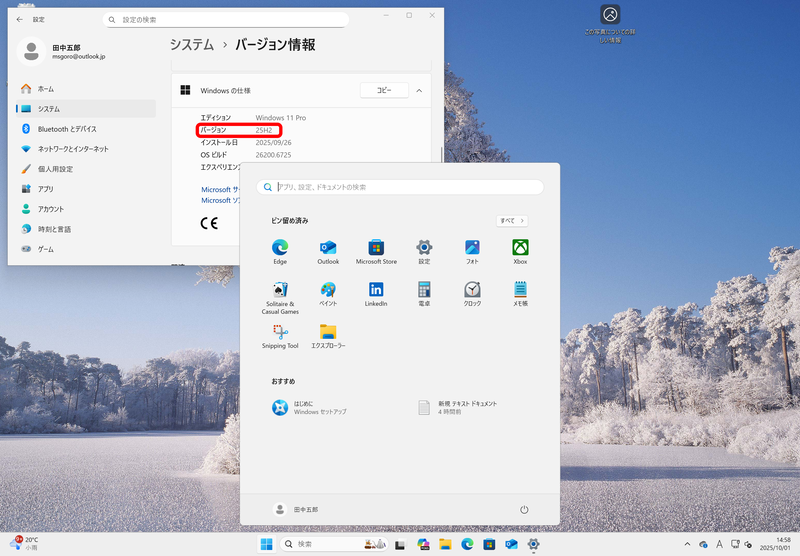The width and height of the screenshot is (800, 556).
Task: Launch the フォト app
Action: 472,251
